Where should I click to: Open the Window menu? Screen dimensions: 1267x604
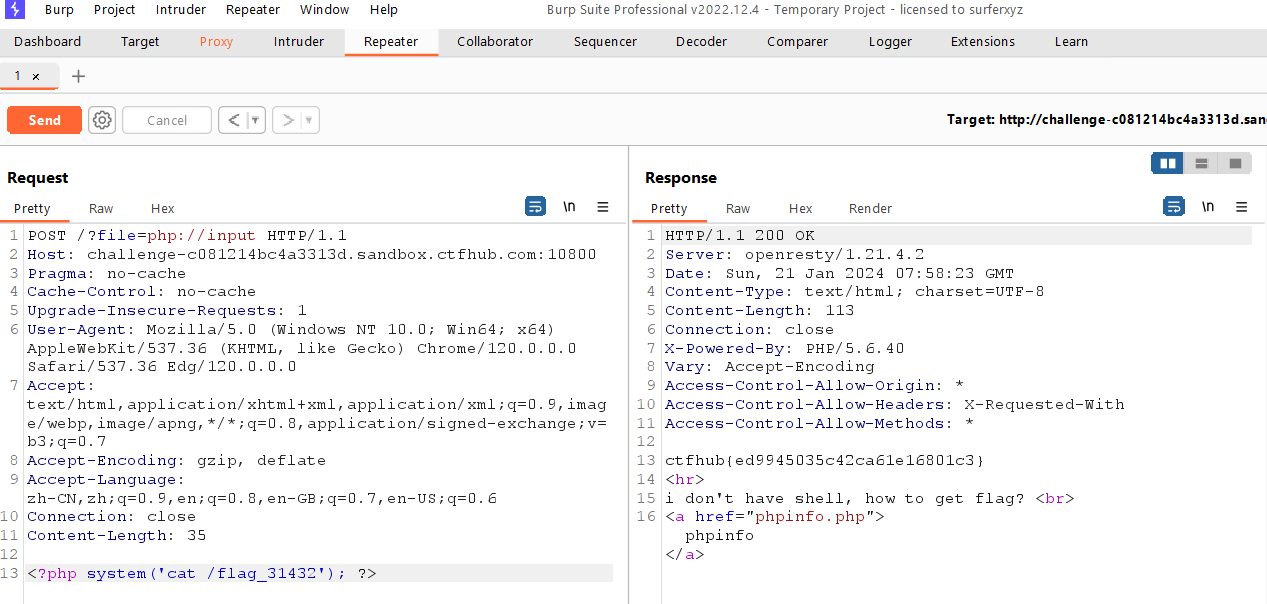(325, 10)
